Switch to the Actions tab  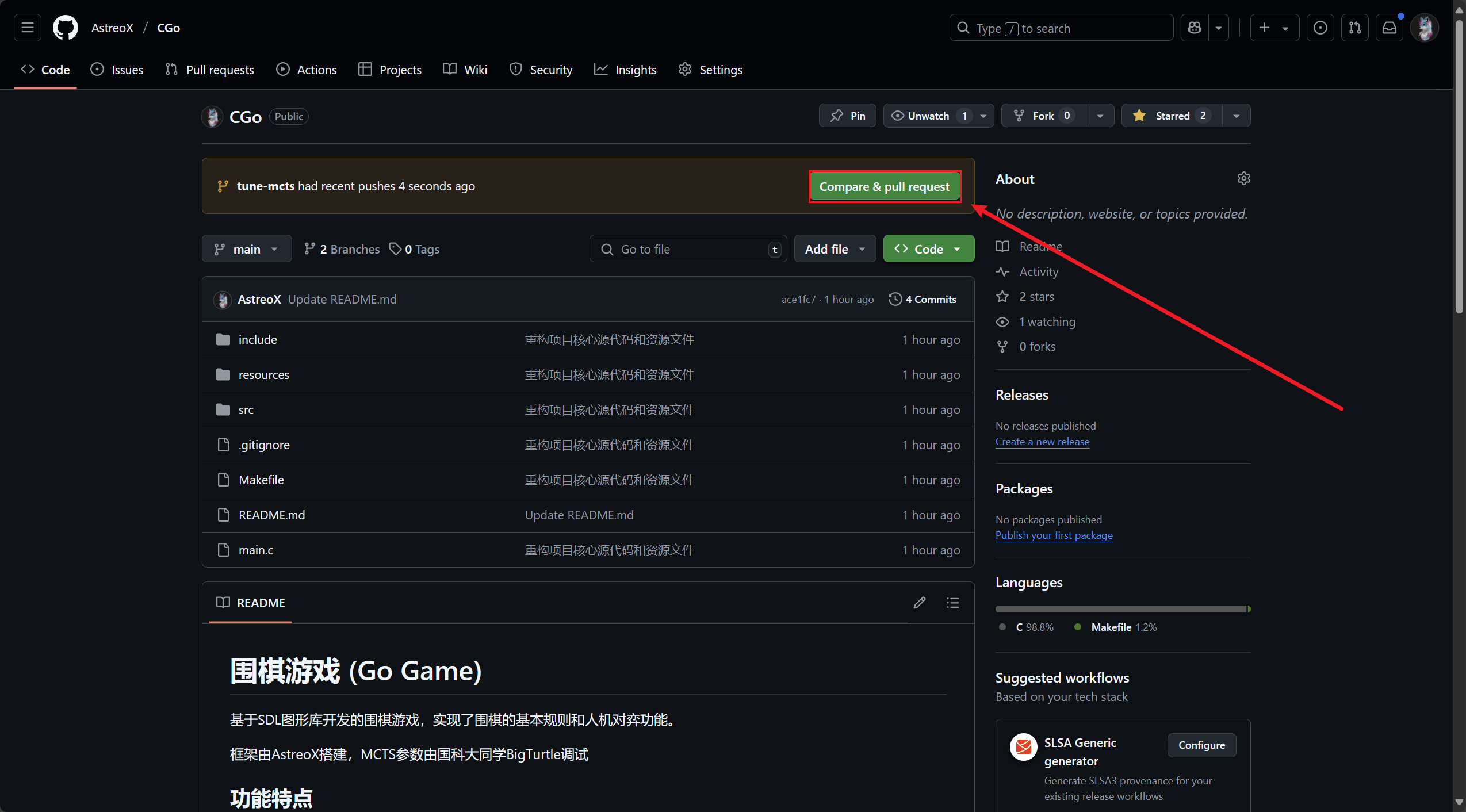(x=306, y=70)
